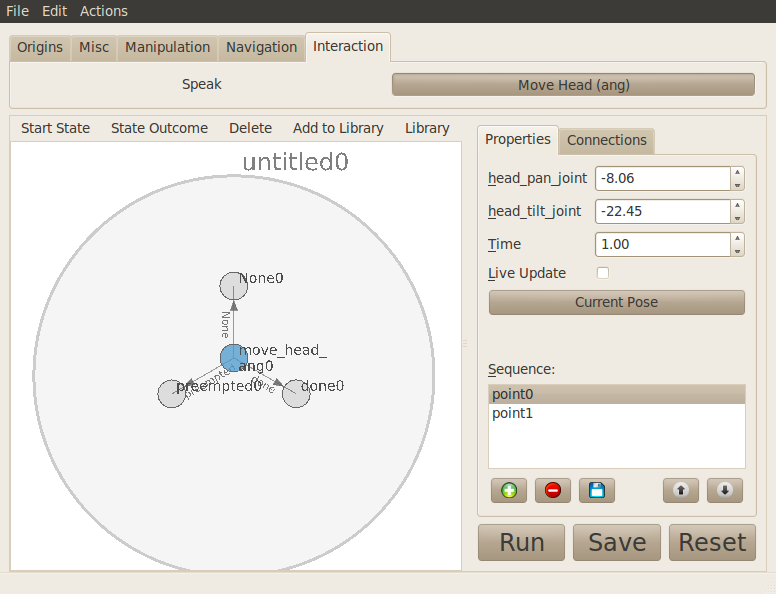Screen dimensions: 776x594
Task: Select the done0 outcome node
Action: click(296, 393)
